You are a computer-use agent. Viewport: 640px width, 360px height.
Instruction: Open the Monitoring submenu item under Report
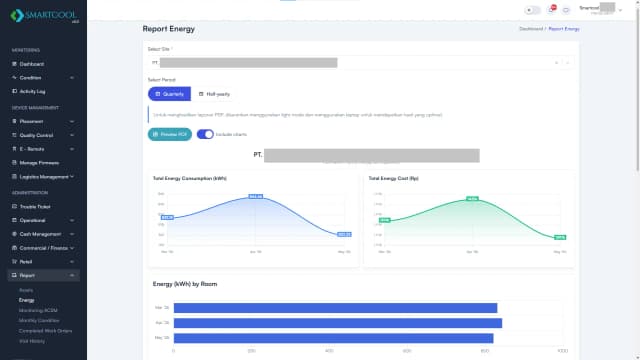point(38,310)
